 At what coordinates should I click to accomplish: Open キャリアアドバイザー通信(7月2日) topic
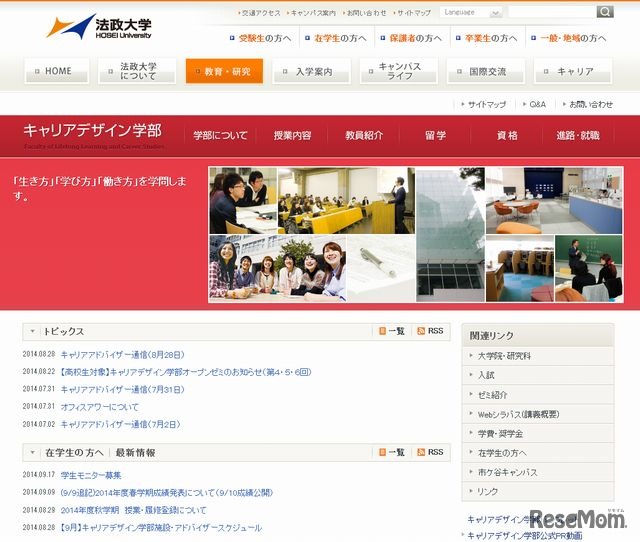click(120, 424)
